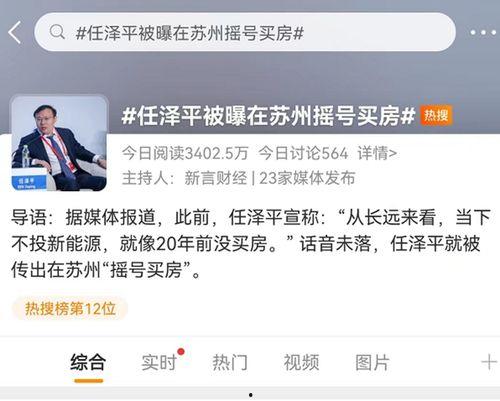This screenshot has height=401, width=500.
Task: View 23家媒体发布 media list
Action: tap(307, 178)
